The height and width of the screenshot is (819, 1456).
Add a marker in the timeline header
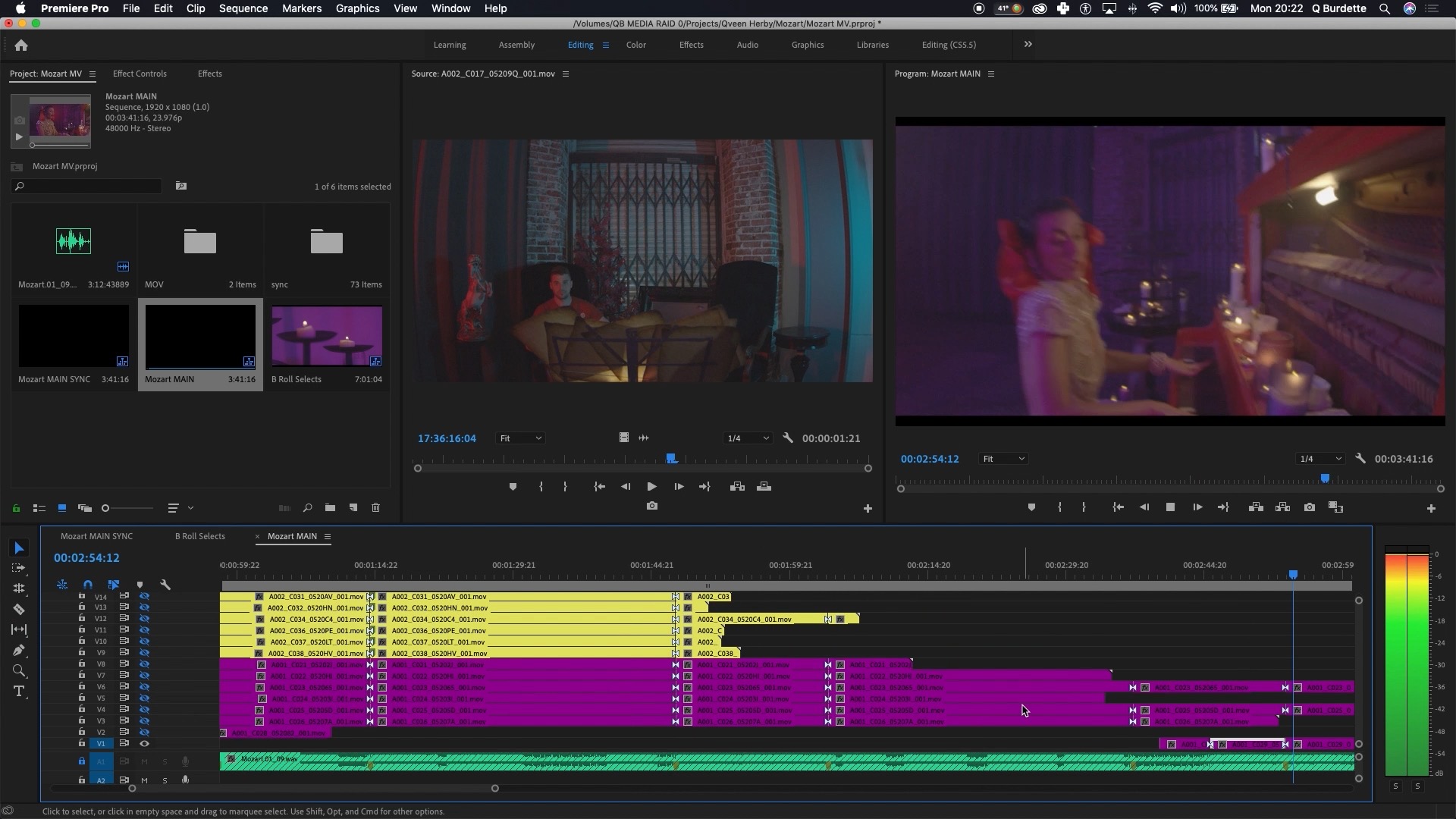(x=140, y=585)
